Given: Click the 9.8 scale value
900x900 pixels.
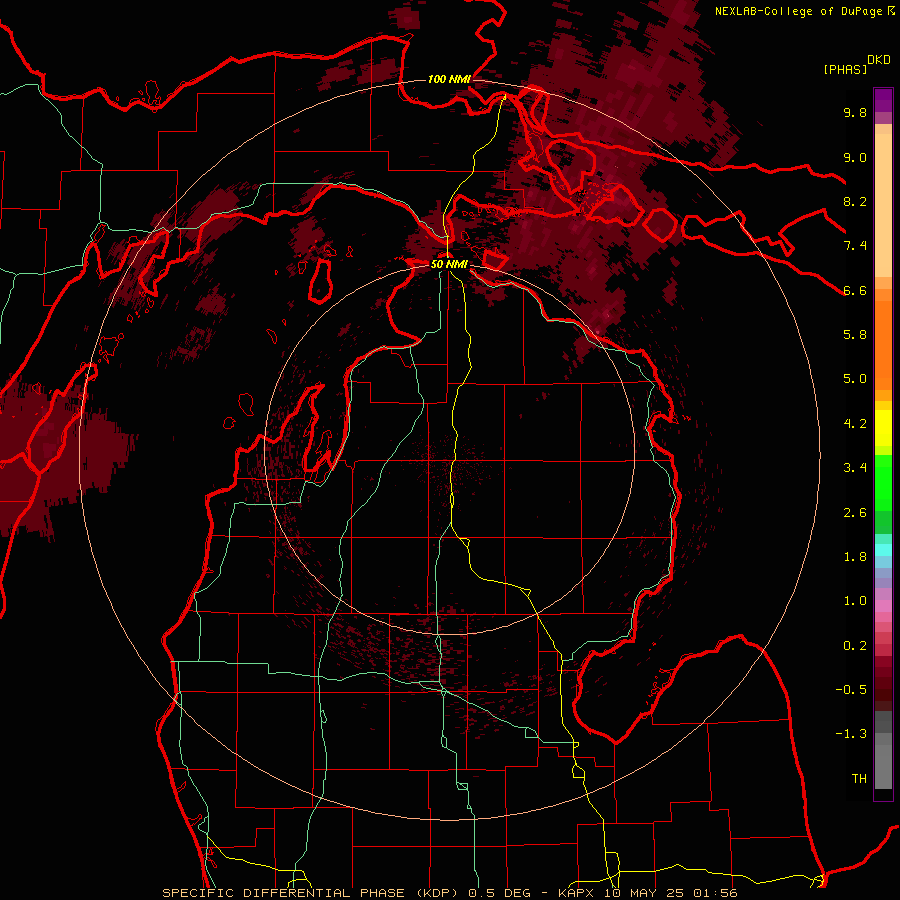Looking at the screenshot, I should coord(855,112).
